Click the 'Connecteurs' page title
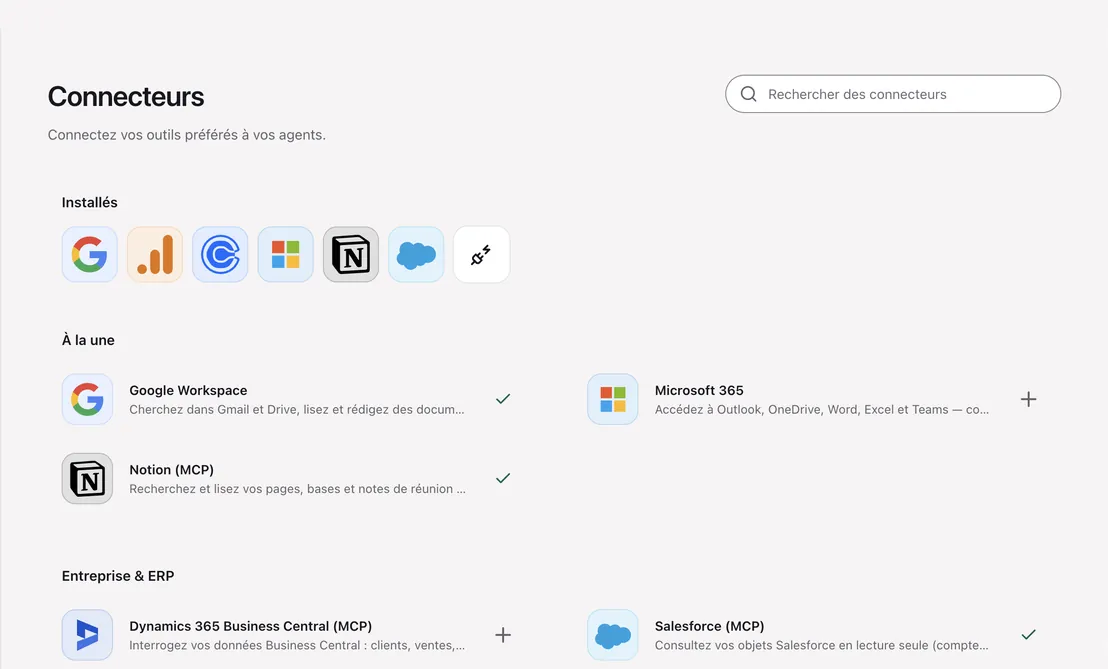Image resolution: width=1108 pixels, height=669 pixels. click(x=126, y=97)
